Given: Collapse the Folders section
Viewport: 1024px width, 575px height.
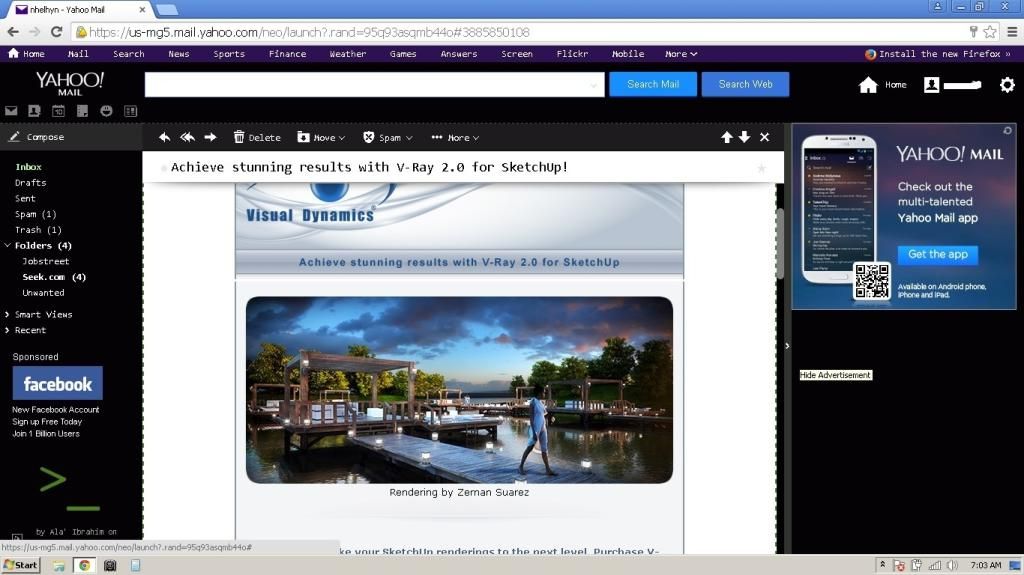Looking at the screenshot, I should pyautogui.click(x=8, y=246).
